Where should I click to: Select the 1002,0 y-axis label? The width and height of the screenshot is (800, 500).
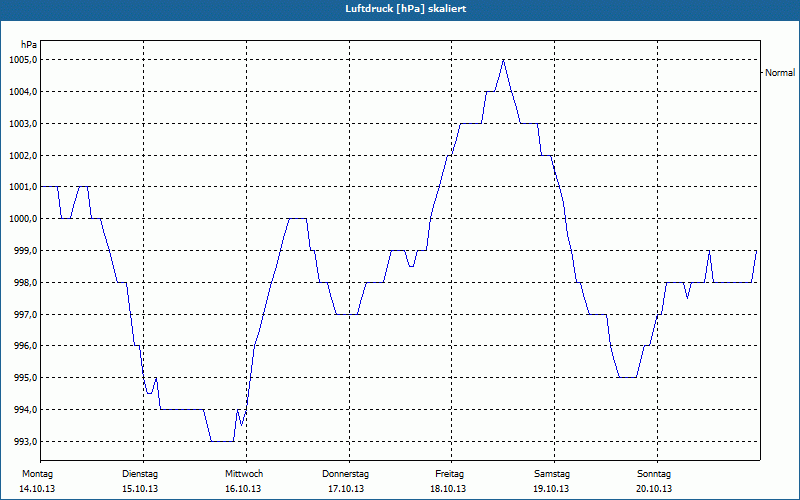(23, 156)
